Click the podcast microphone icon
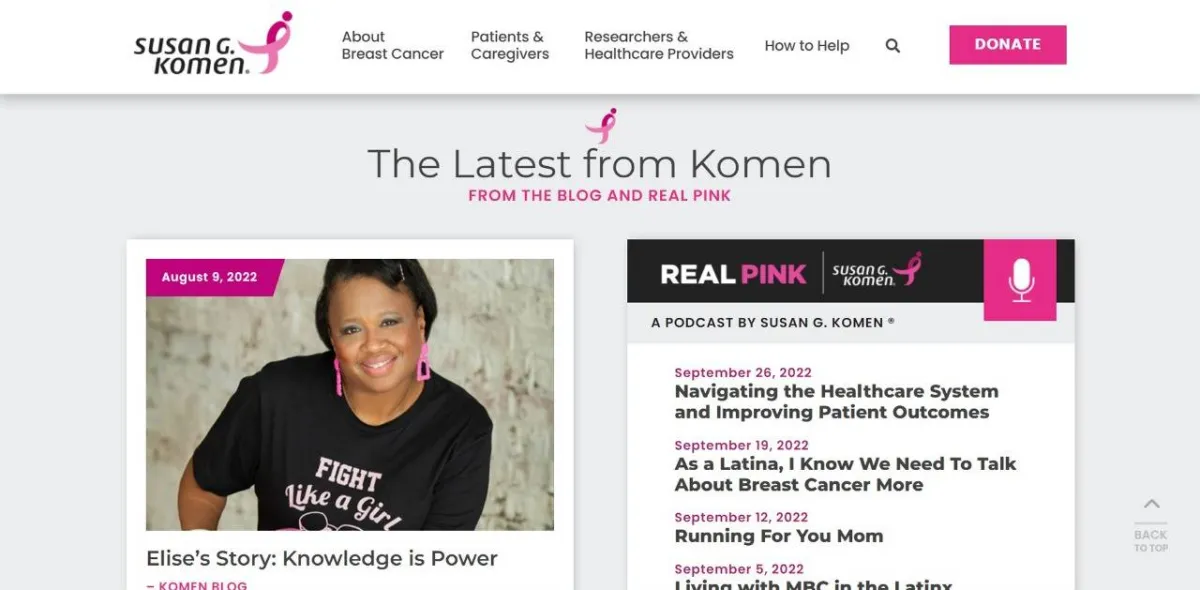The width and height of the screenshot is (1200, 590). coord(1020,280)
